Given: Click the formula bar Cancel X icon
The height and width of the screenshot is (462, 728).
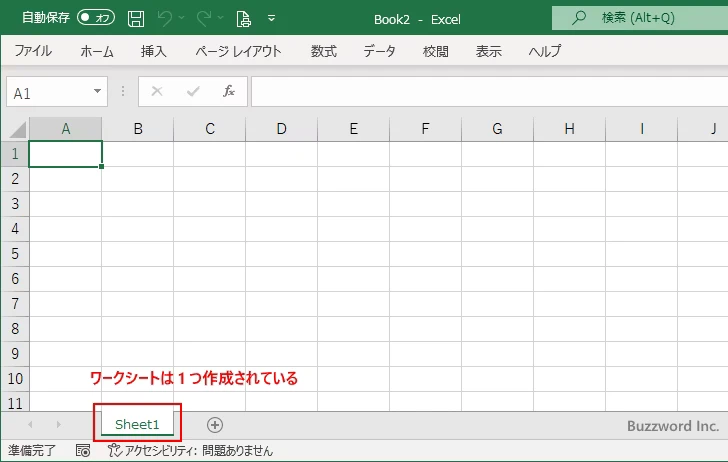Looking at the screenshot, I should (x=157, y=91).
